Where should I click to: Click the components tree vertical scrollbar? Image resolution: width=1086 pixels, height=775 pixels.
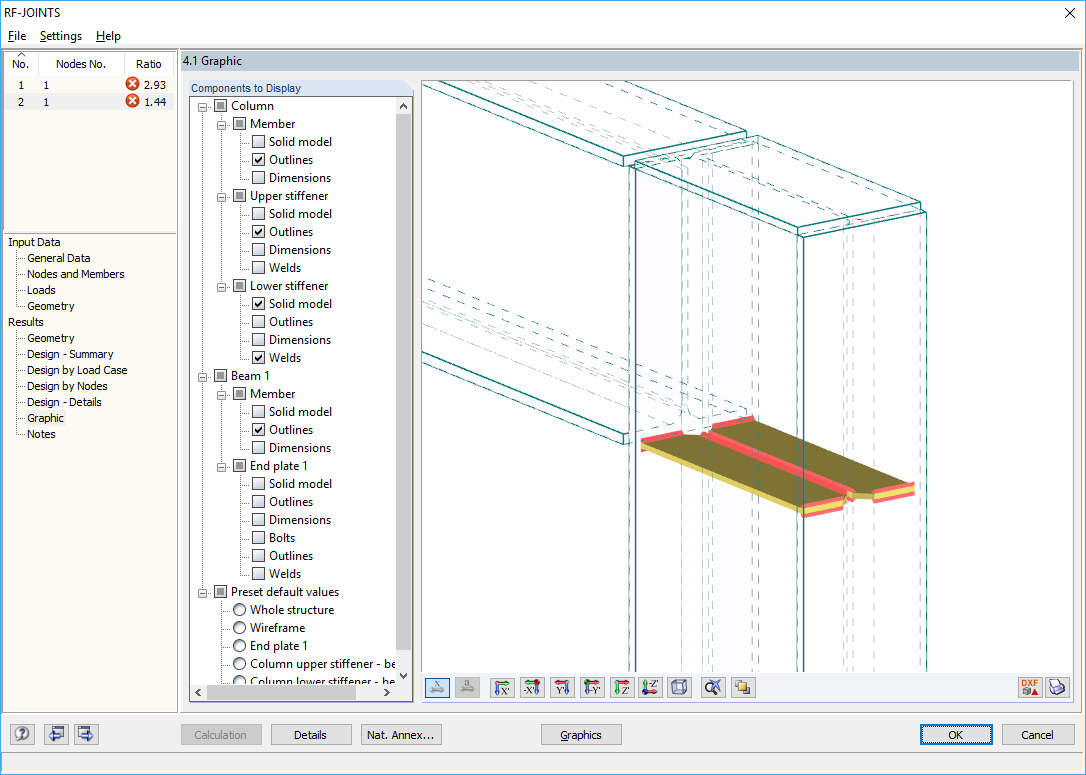tap(404, 381)
